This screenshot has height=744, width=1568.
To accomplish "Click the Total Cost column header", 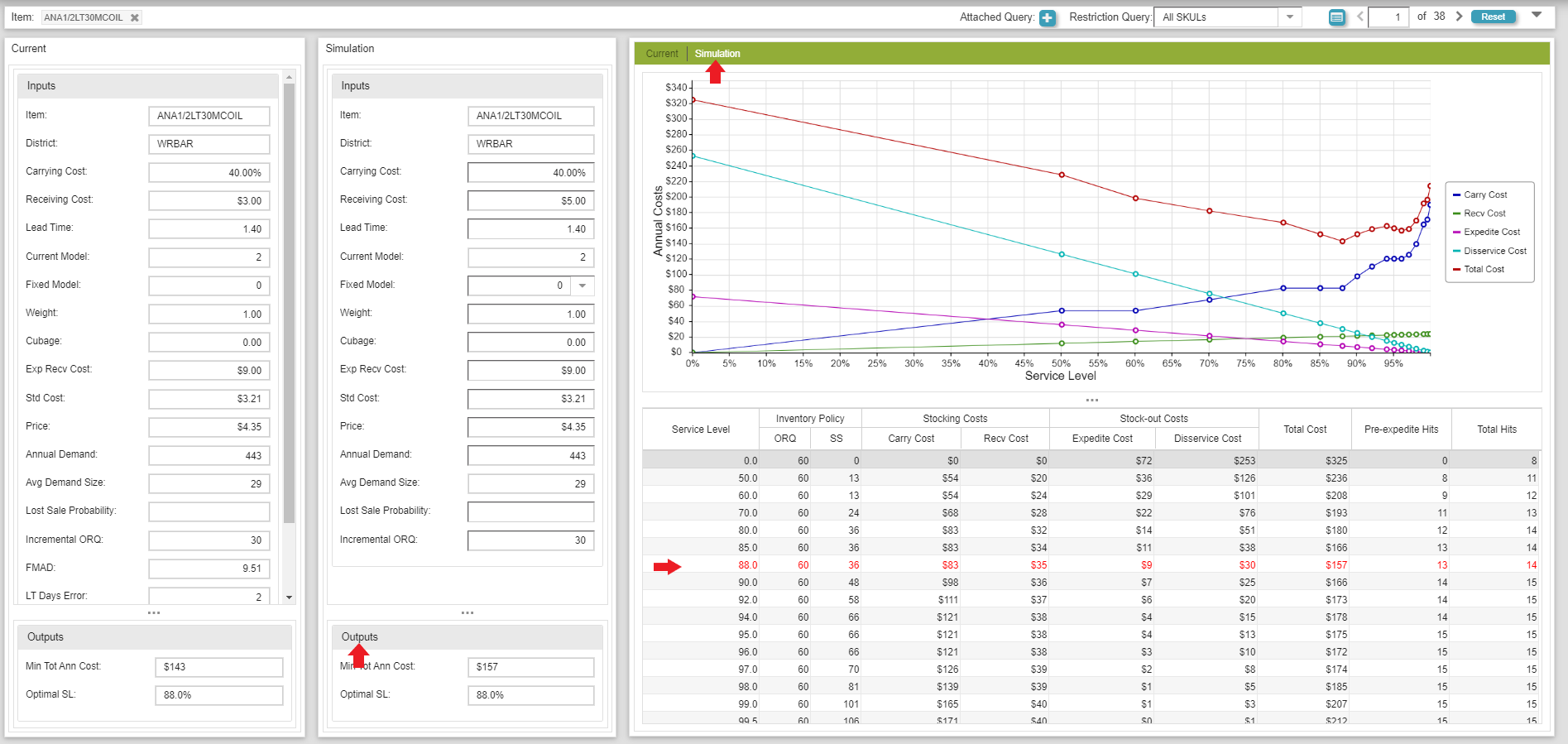I will click(x=1304, y=430).
